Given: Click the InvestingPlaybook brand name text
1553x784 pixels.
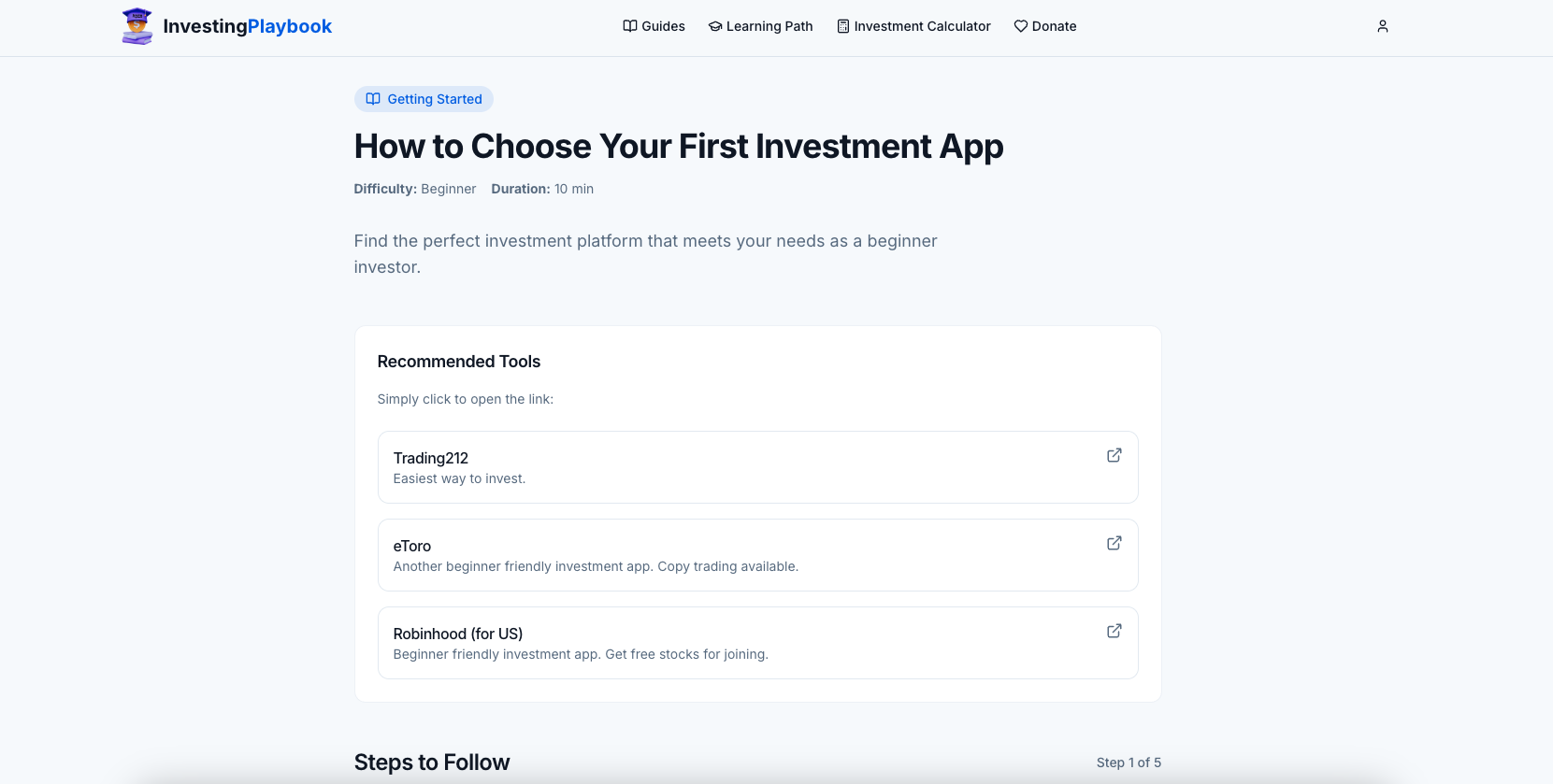Looking at the screenshot, I should point(247,25).
